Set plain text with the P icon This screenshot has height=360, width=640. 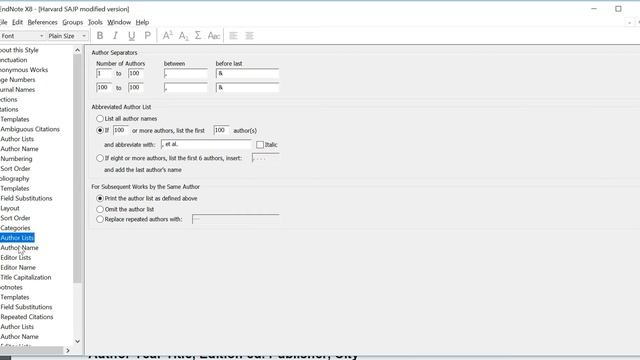(147, 36)
